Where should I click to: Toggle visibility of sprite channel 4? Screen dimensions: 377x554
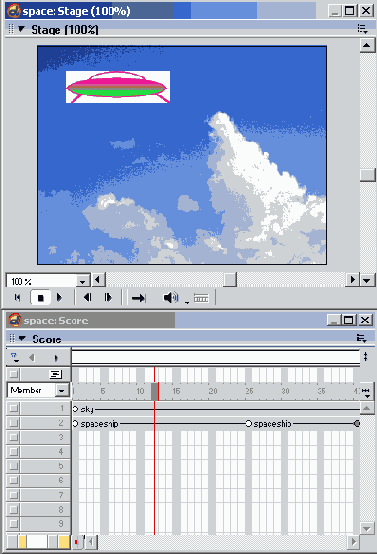pos(13,452)
